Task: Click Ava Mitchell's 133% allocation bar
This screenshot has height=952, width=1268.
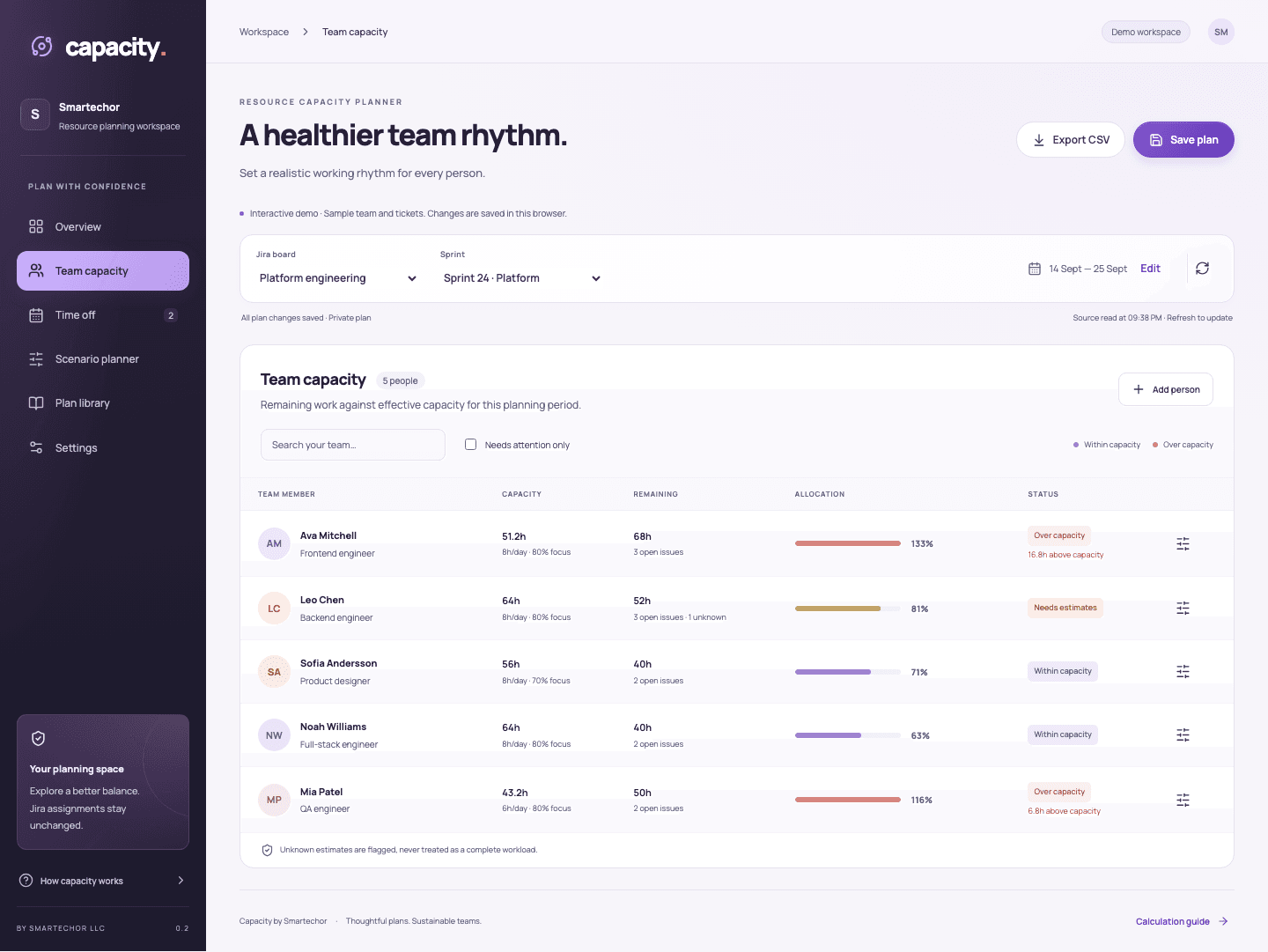Action: [x=848, y=543]
